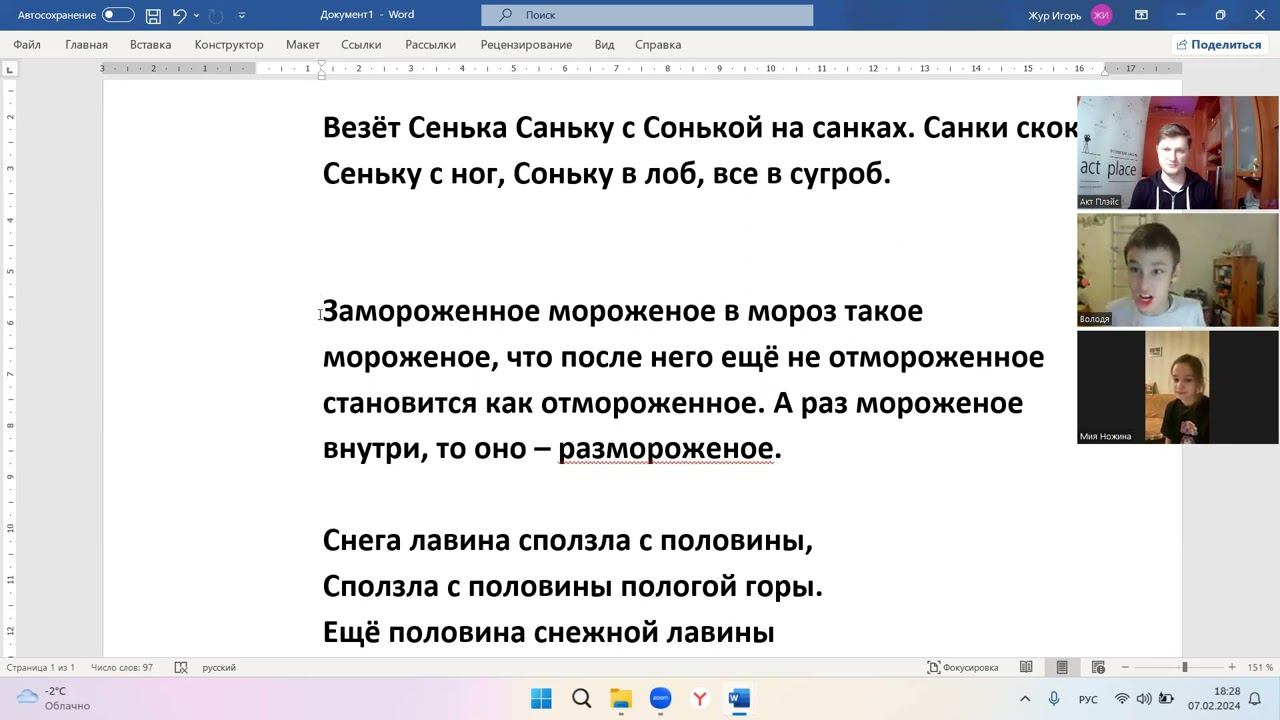Screen dimensions: 1280x720
Task: Open Windows taskbar search
Action: pos(581,698)
